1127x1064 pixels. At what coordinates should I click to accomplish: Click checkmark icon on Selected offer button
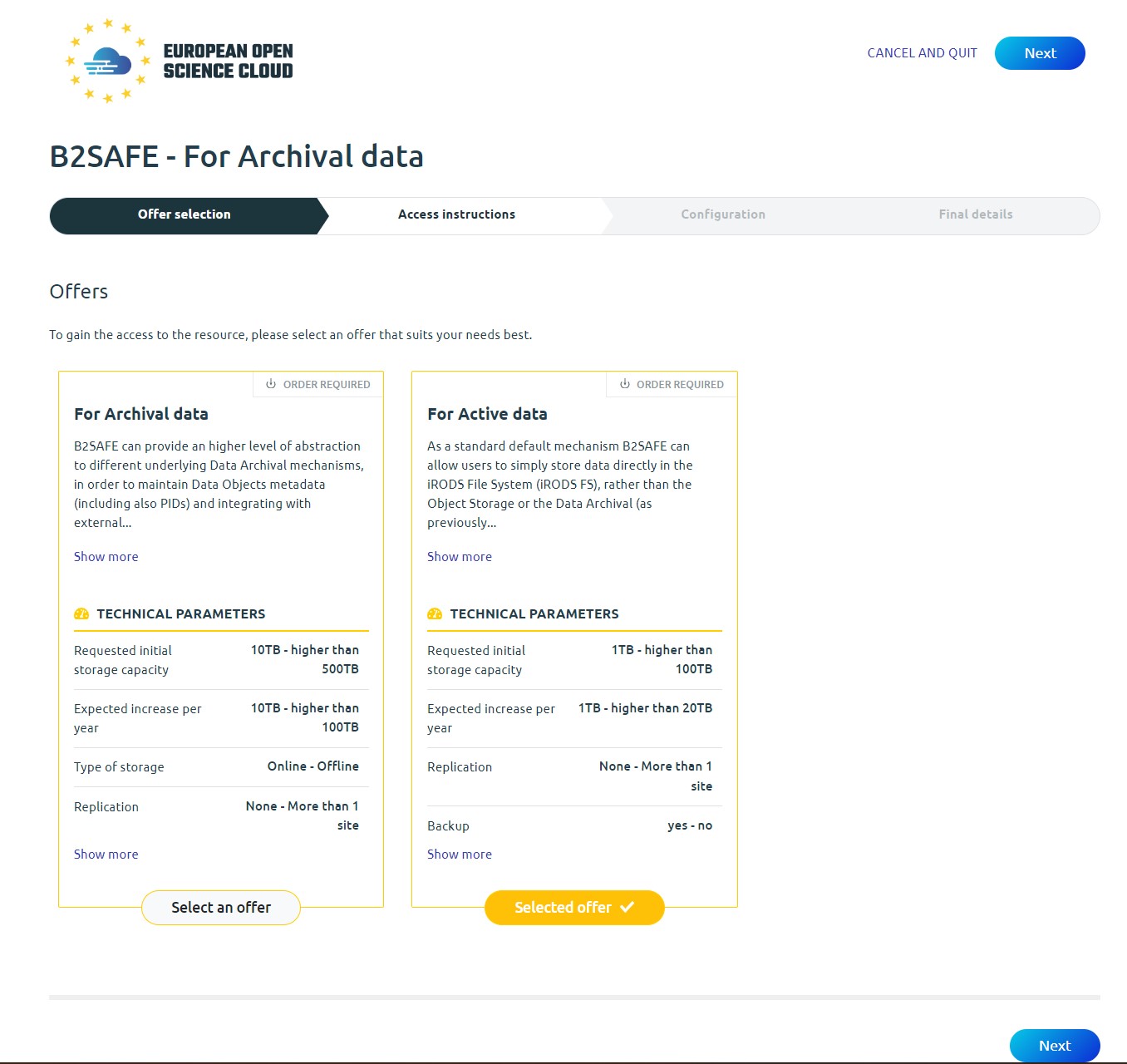coord(627,907)
